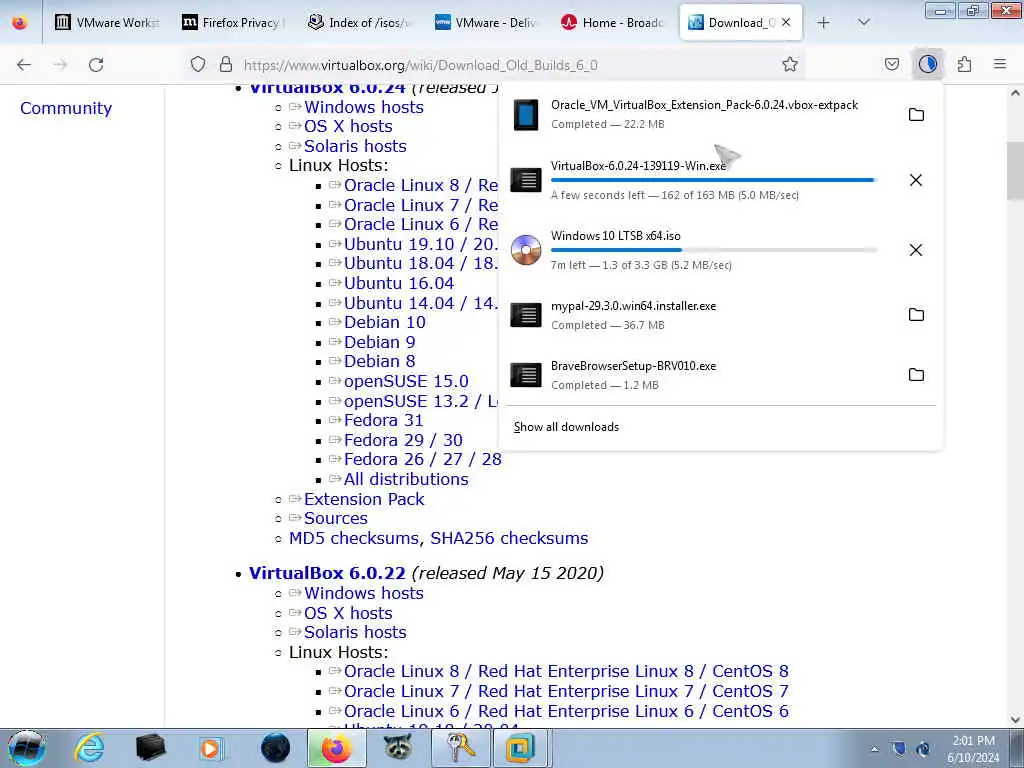Click the VirtualBox-6.0.24 Win.exe file icon
1024x768 pixels.
coord(526,180)
